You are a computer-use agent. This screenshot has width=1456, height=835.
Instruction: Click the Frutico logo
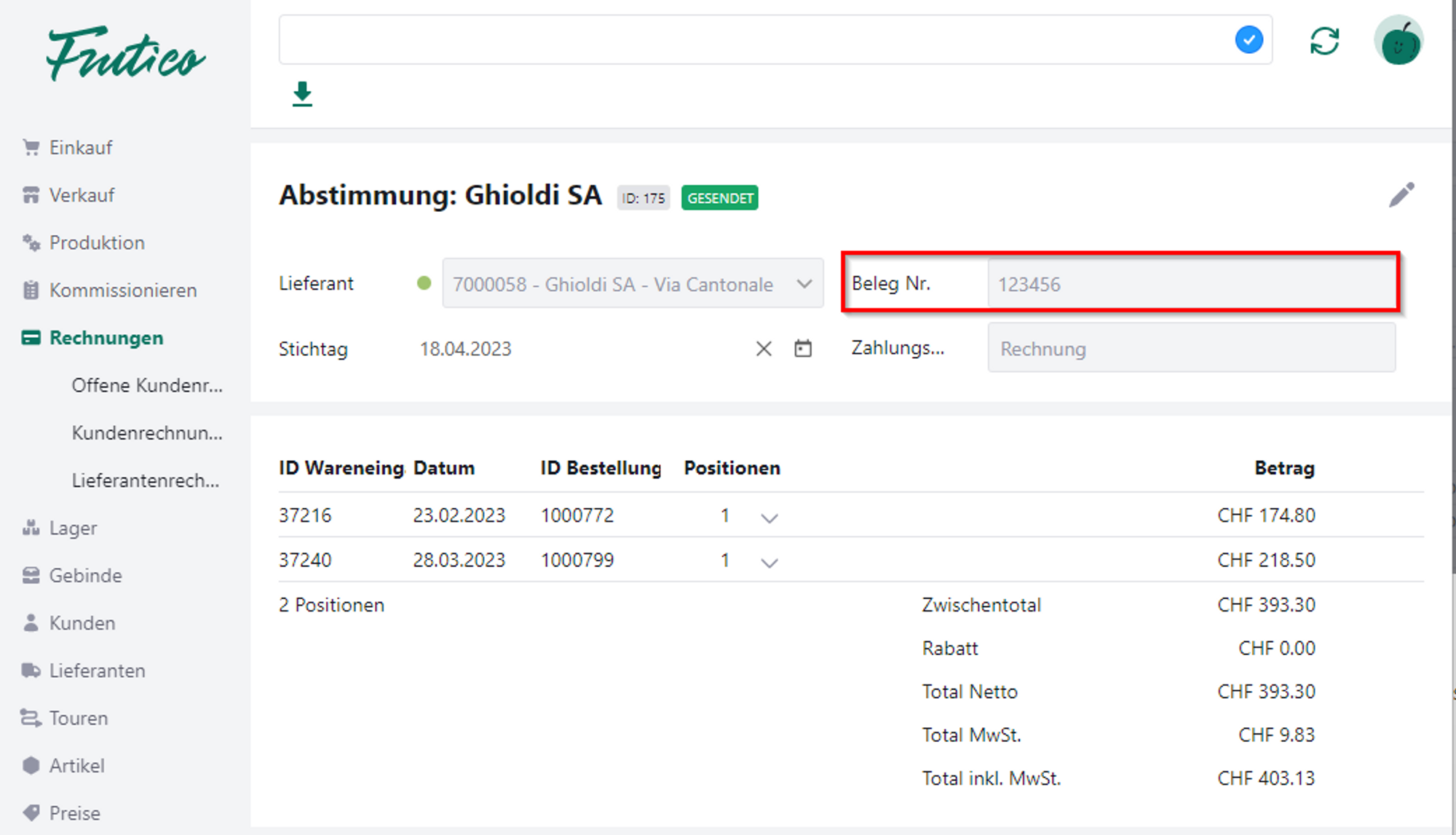[125, 55]
